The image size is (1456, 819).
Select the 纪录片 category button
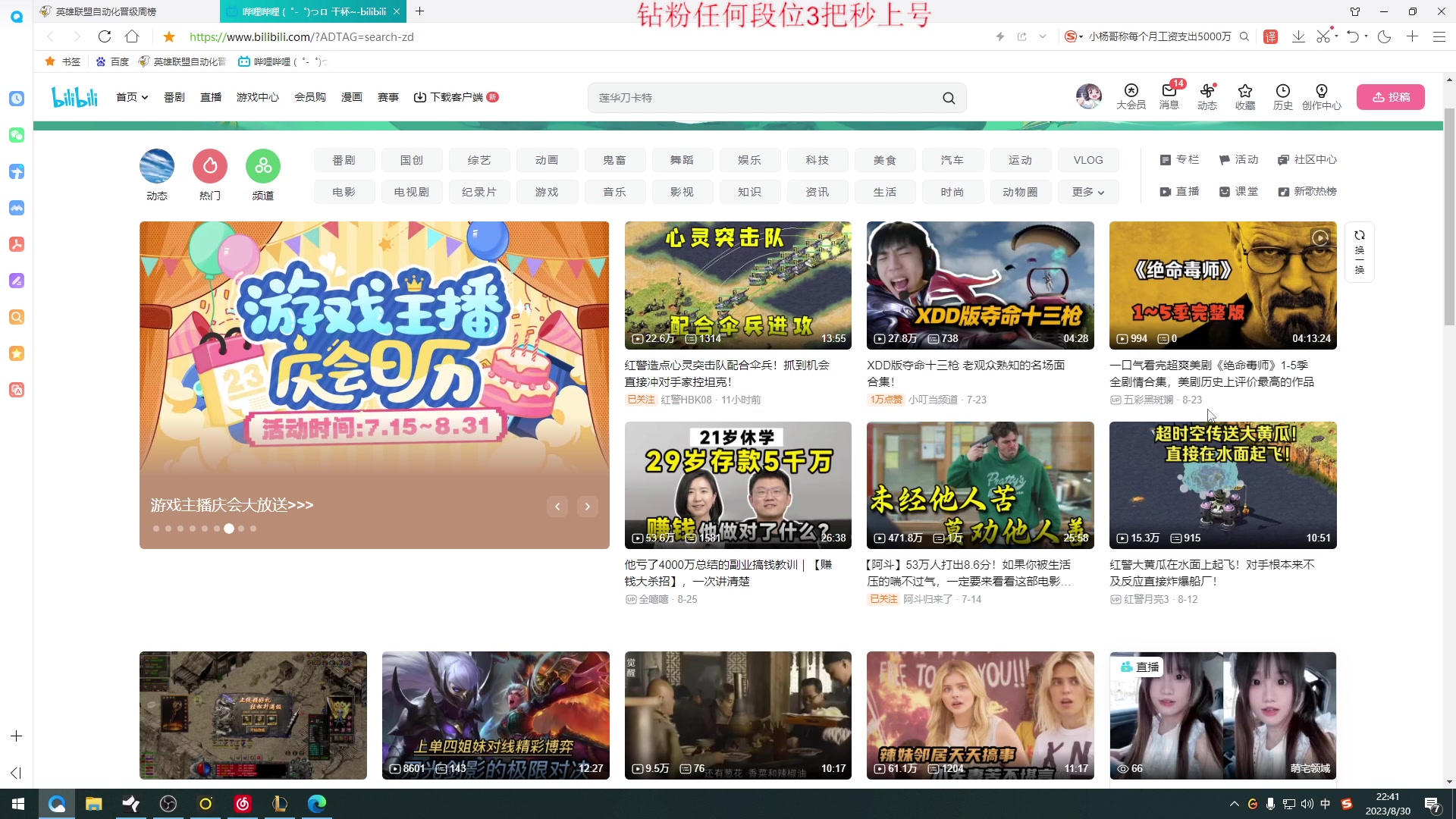click(479, 192)
